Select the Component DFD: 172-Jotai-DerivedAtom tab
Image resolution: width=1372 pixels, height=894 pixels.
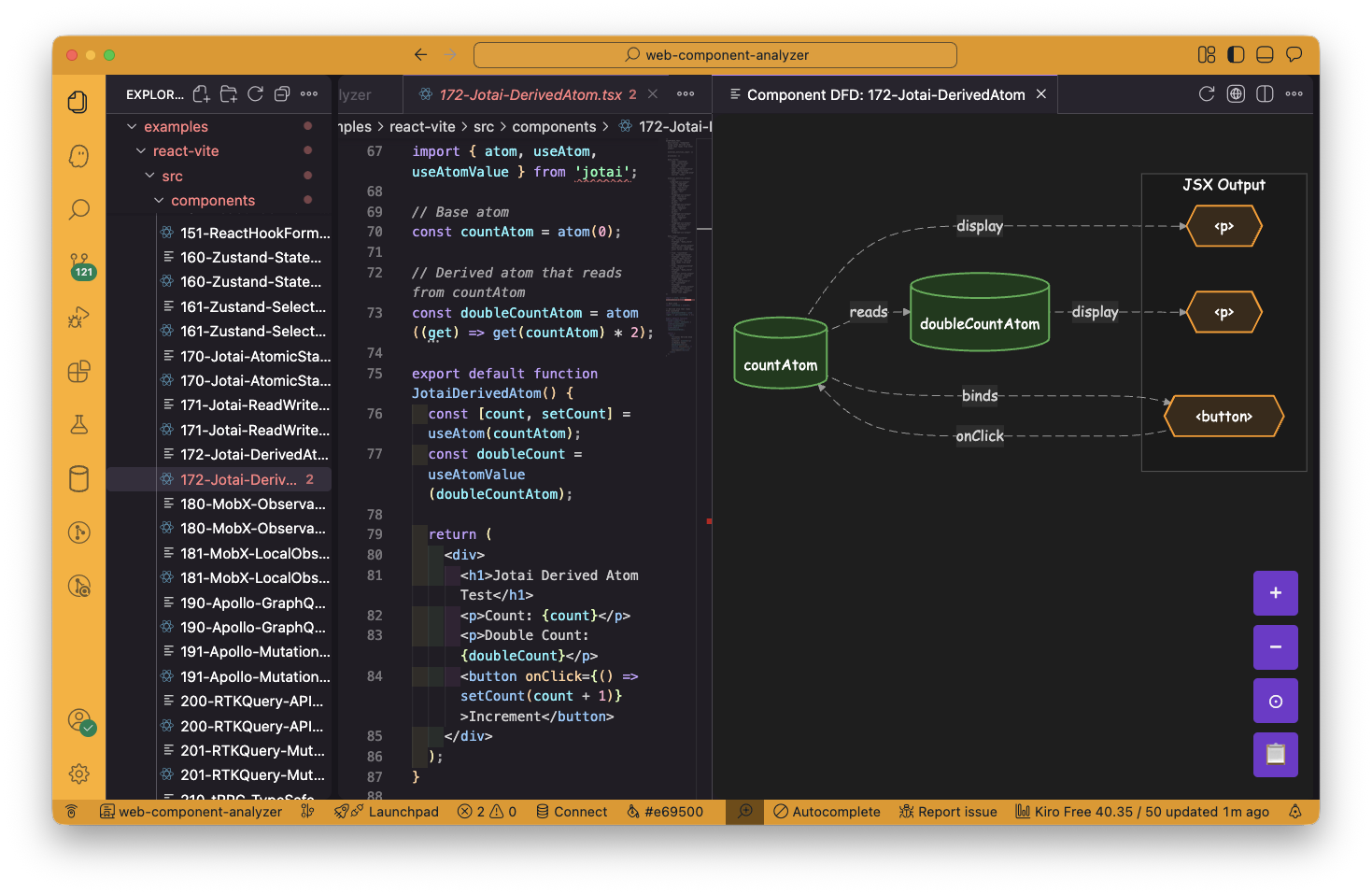(884, 94)
